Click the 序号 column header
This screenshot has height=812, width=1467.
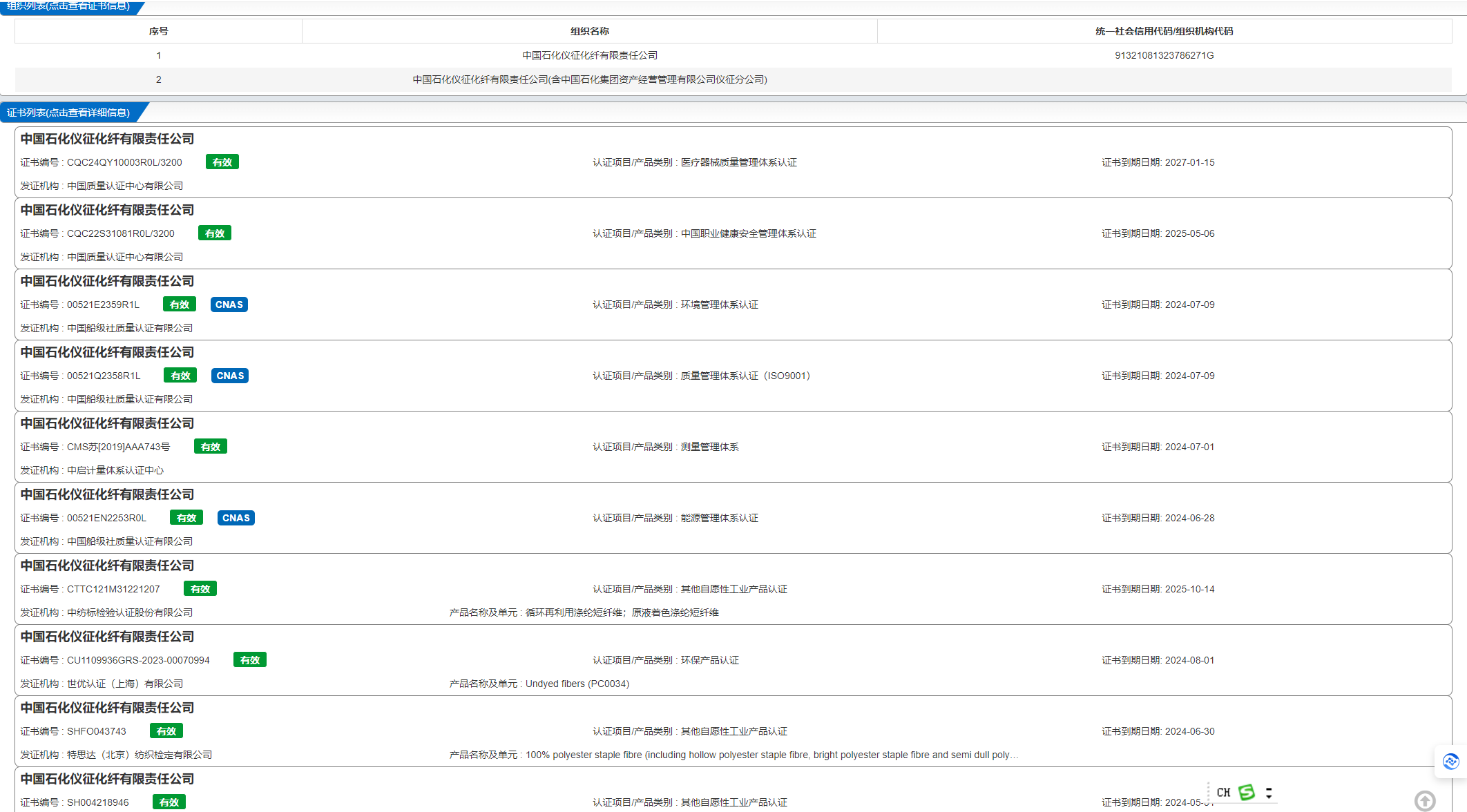pos(158,31)
